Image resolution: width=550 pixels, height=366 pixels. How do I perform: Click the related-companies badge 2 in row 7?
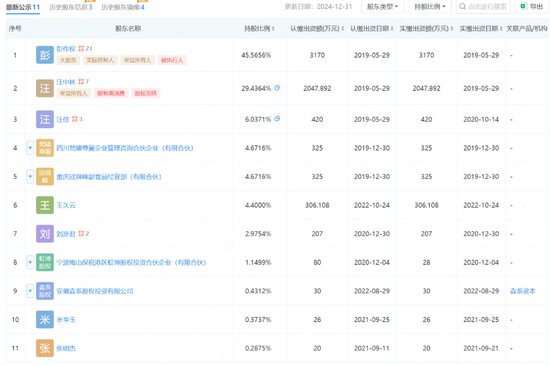coord(83,233)
